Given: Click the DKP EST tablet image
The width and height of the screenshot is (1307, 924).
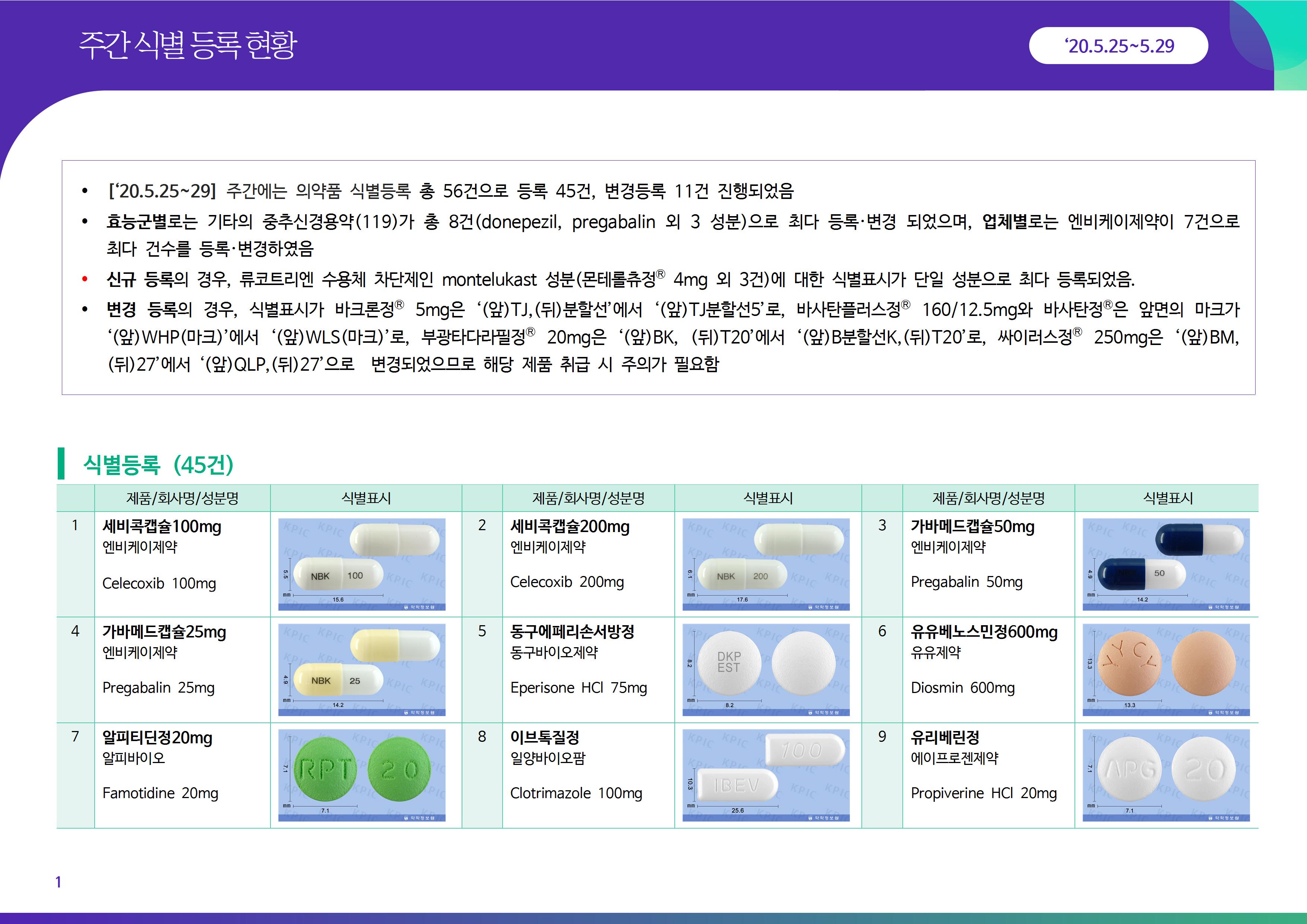Looking at the screenshot, I should [x=766, y=670].
